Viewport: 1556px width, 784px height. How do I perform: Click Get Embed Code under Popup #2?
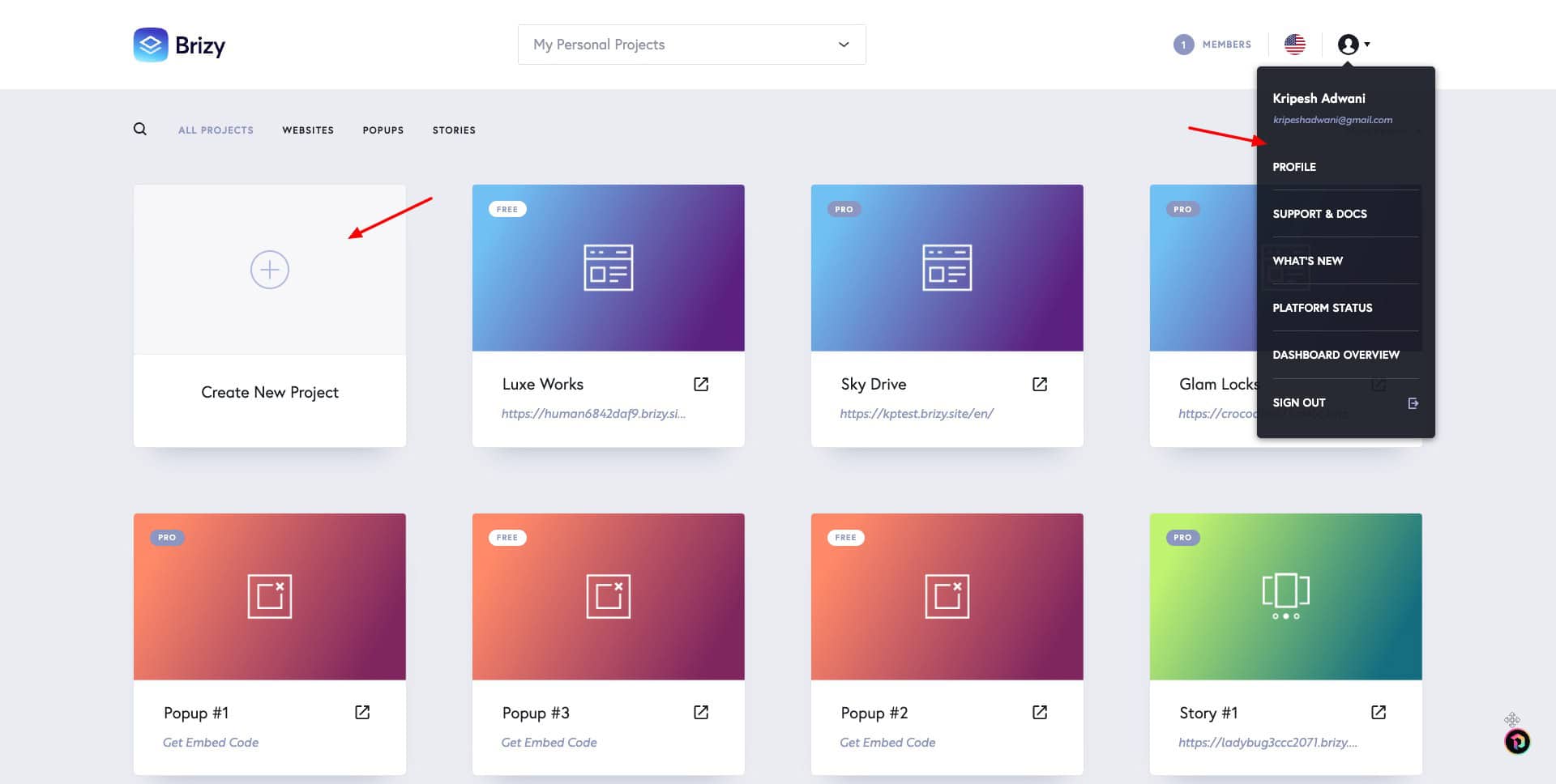[x=887, y=743]
